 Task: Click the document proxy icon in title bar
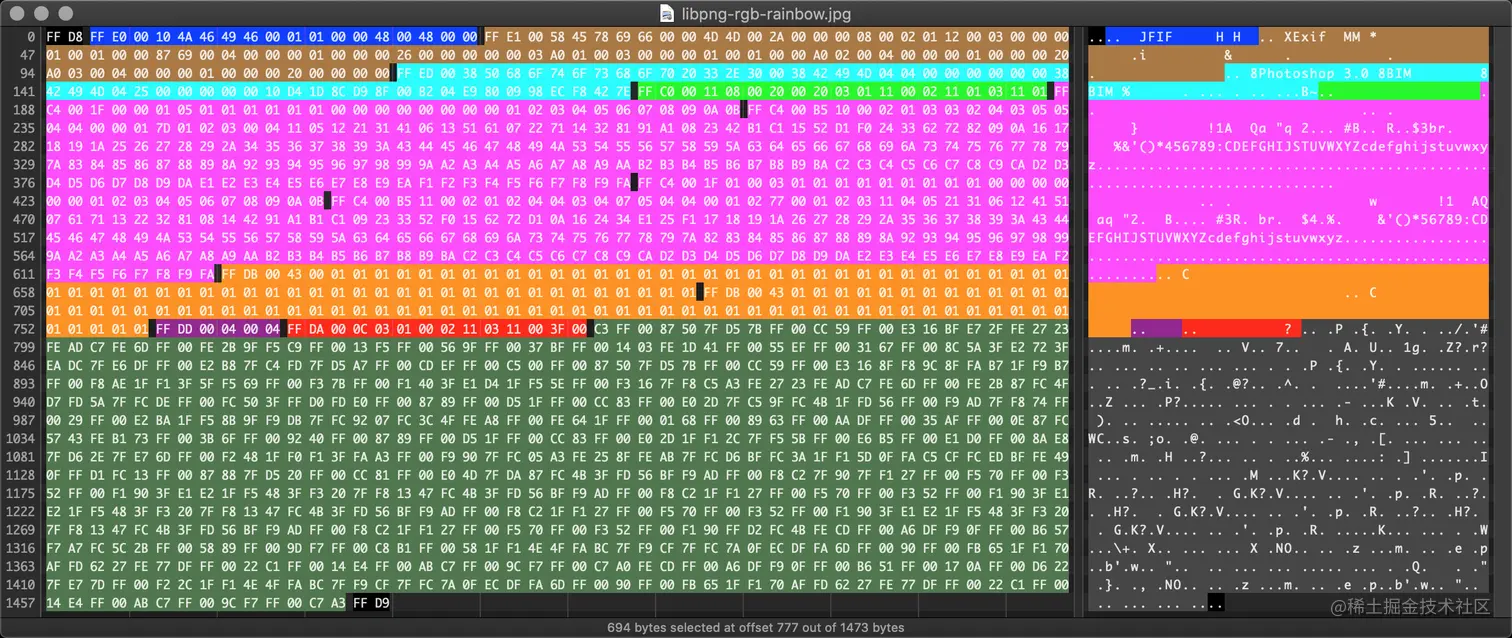pyautogui.click(x=666, y=14)
